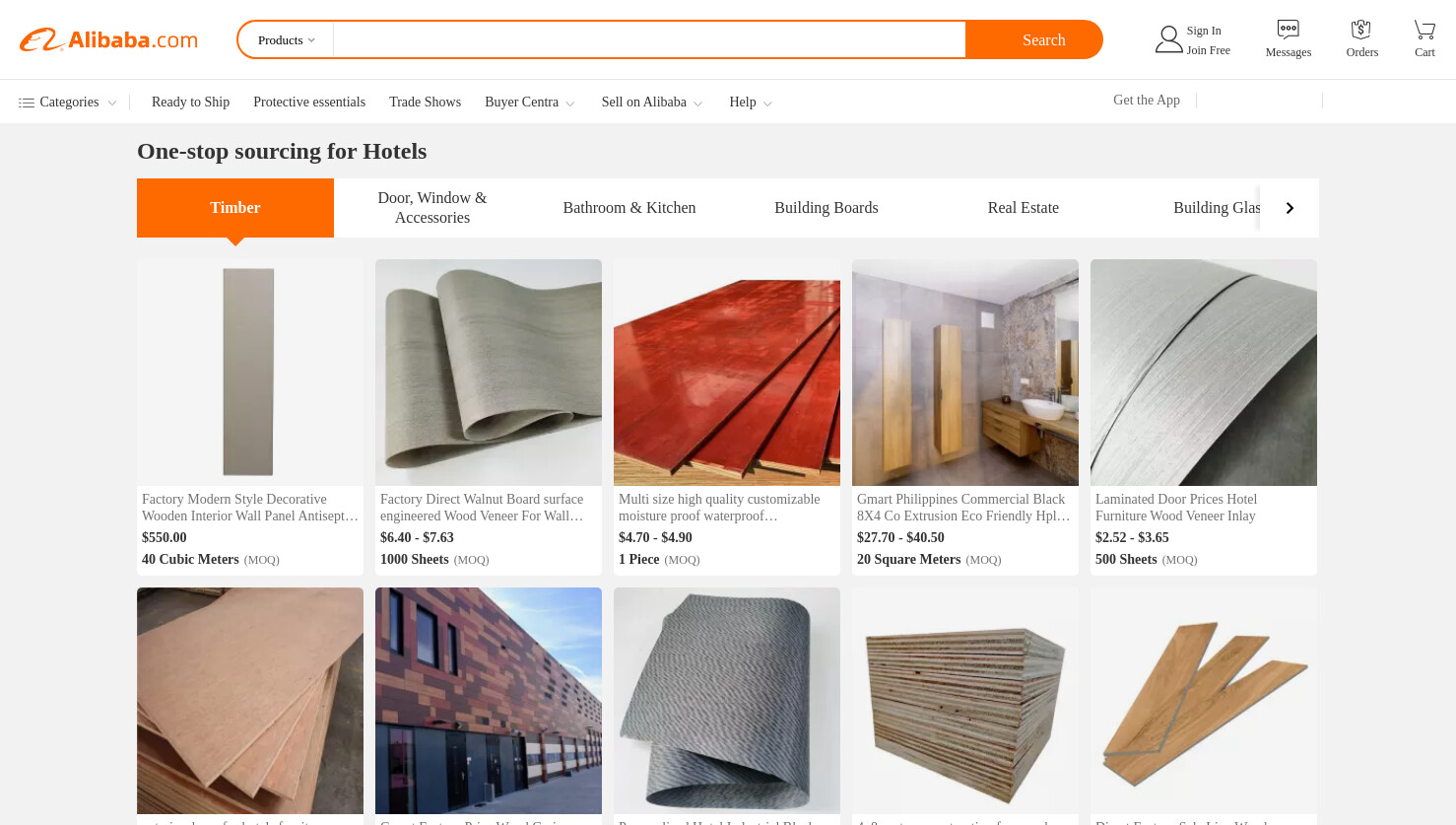Open the red waterproof board thumbnail
This screenshot has width=1456, height=825.
pos(727,373)
